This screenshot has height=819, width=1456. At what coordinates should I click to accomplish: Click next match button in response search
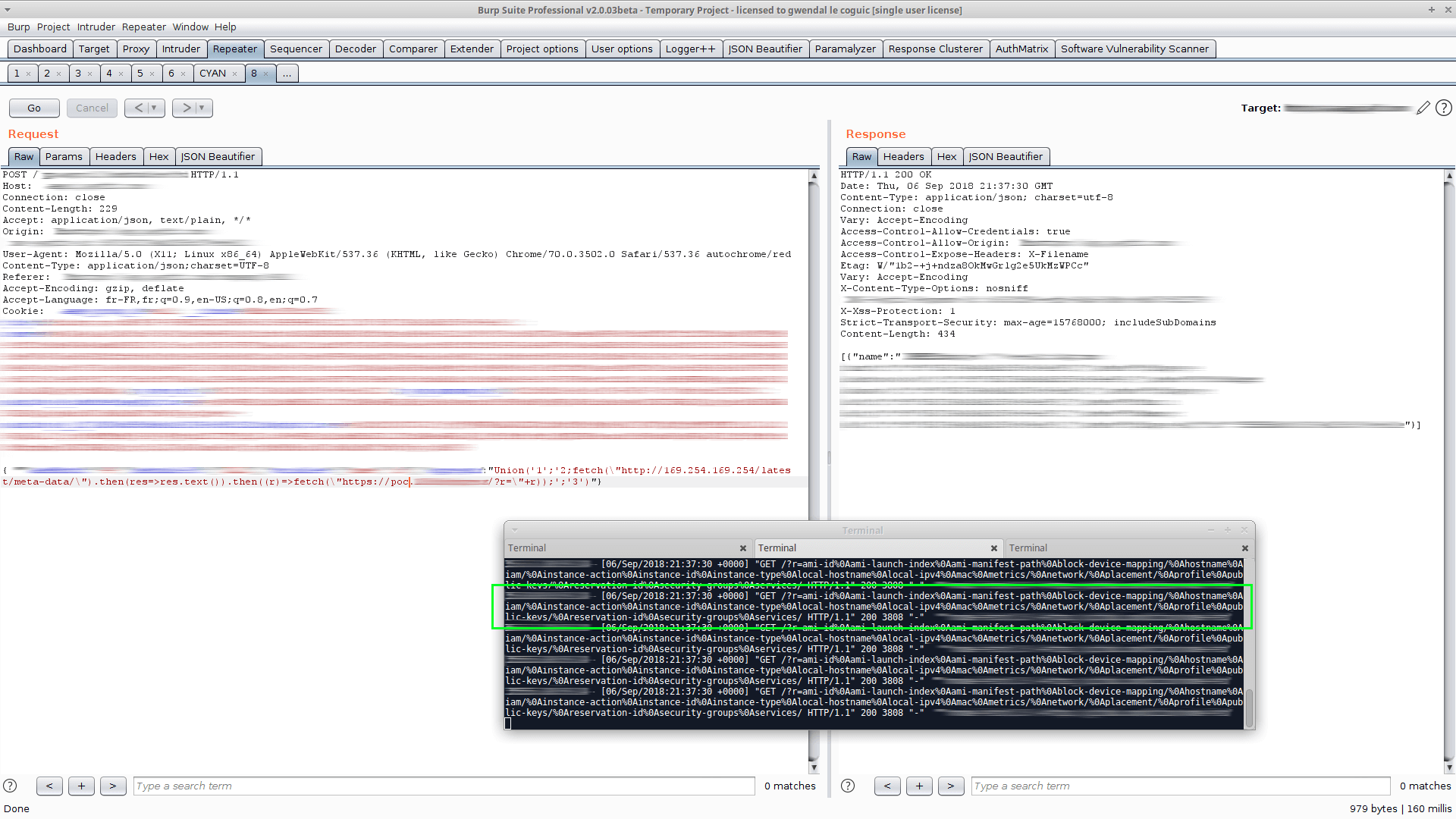click(x=951, y=786)
